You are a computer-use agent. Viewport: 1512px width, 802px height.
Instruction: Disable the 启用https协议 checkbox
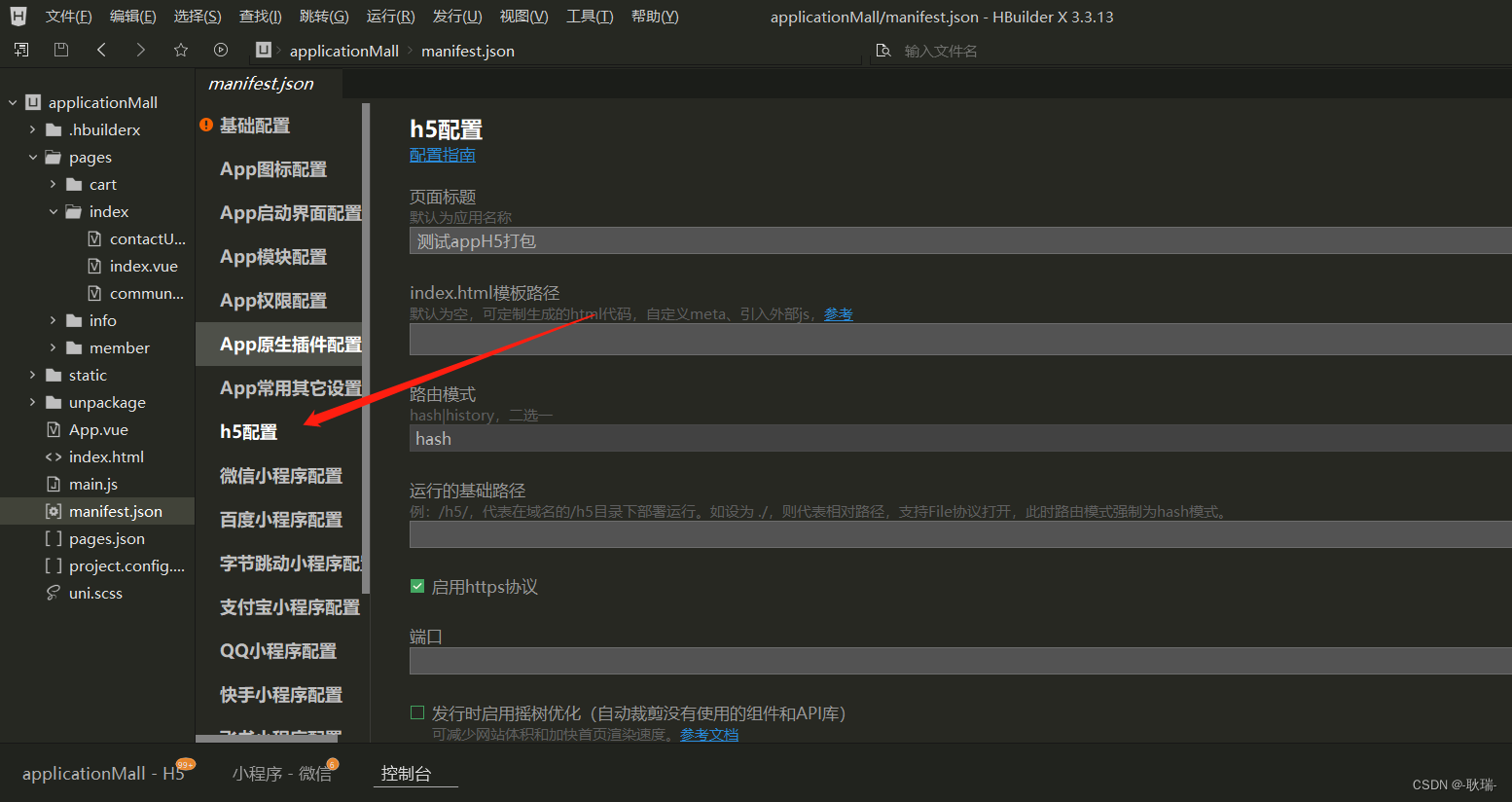pos(417,586)
